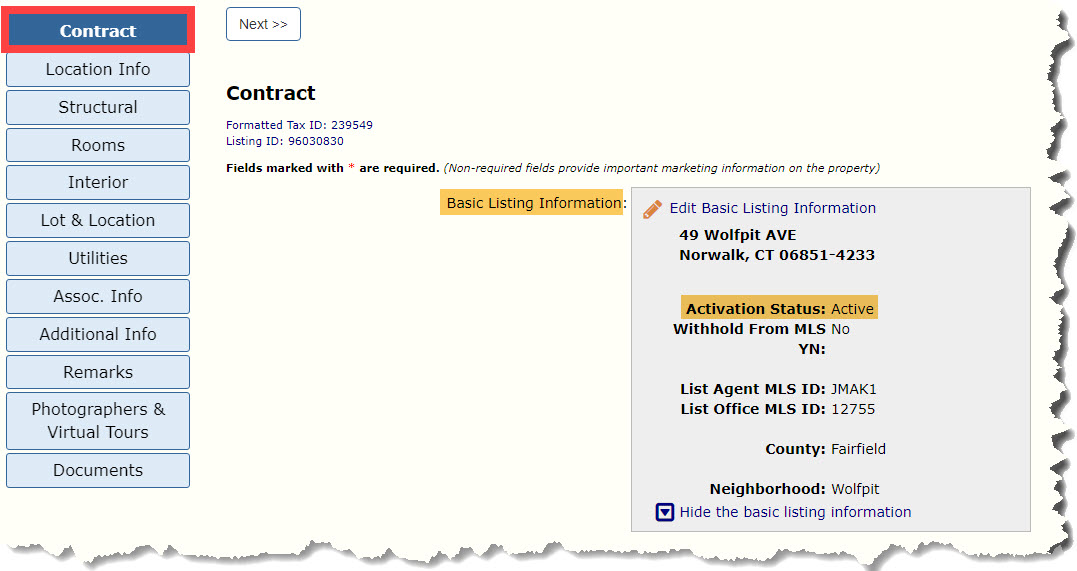Hide the basic listing information
1077x571 pixels.
click(x=795, y=512)
